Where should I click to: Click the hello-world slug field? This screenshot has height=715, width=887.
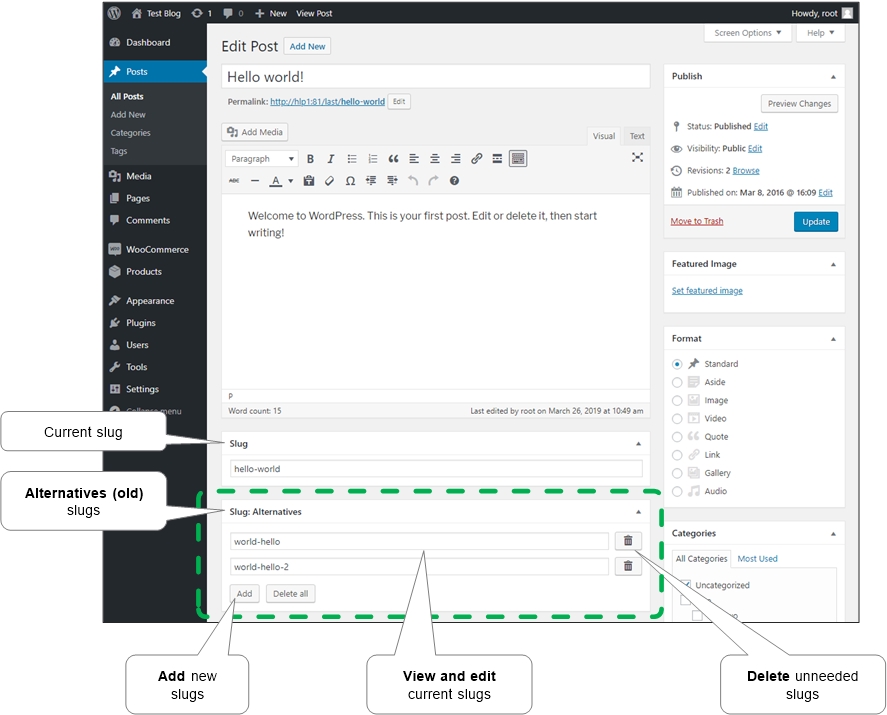pyautogui.click(x=436, y=468)
